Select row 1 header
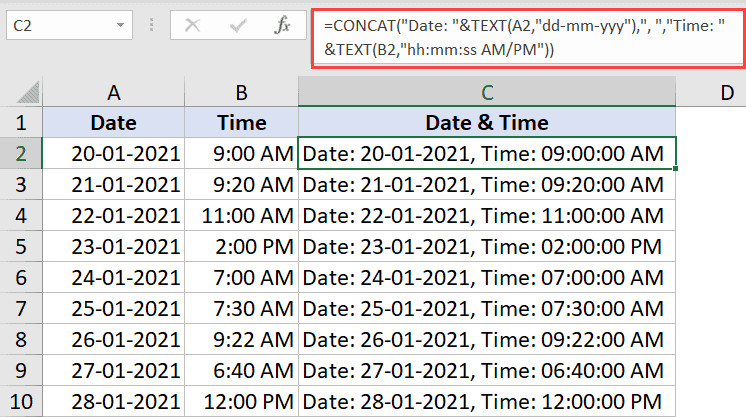Screen dimensions: 746x417 point(22,123)
